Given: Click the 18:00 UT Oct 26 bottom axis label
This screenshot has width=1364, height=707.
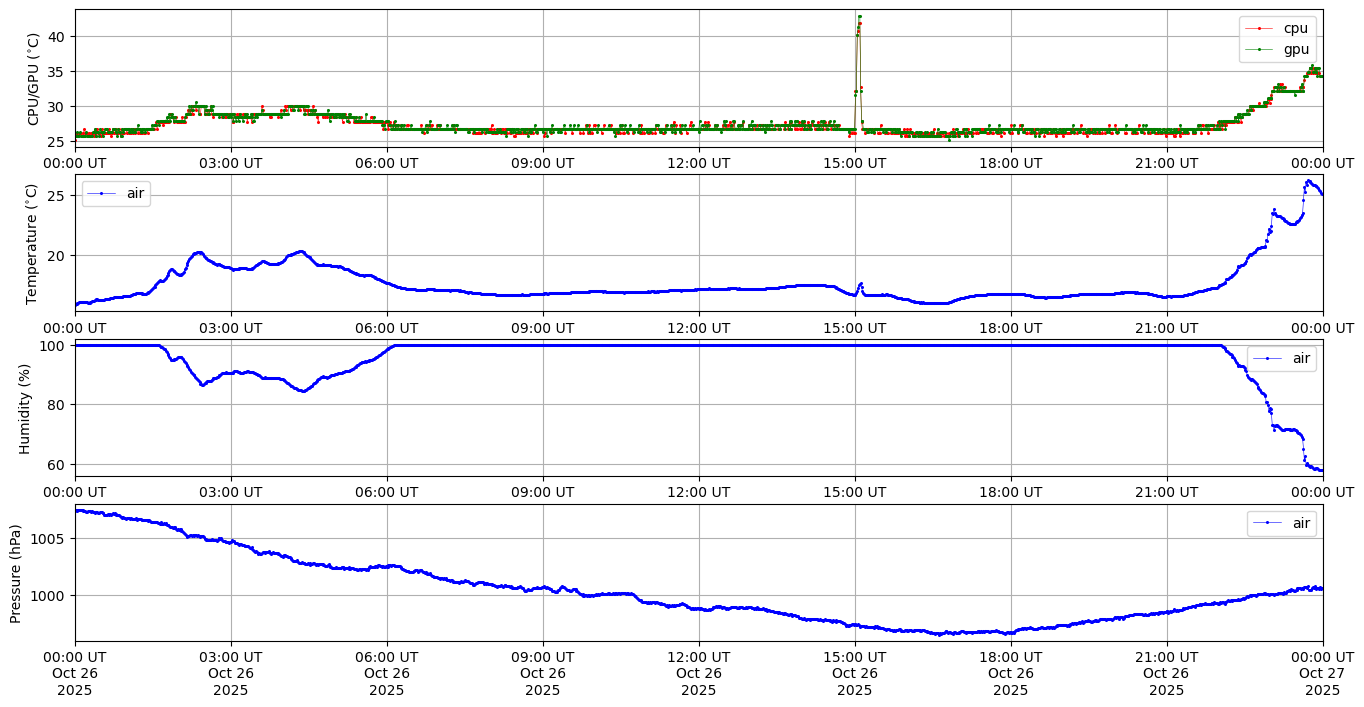Looking at the screenshot, I should 1010,673.
